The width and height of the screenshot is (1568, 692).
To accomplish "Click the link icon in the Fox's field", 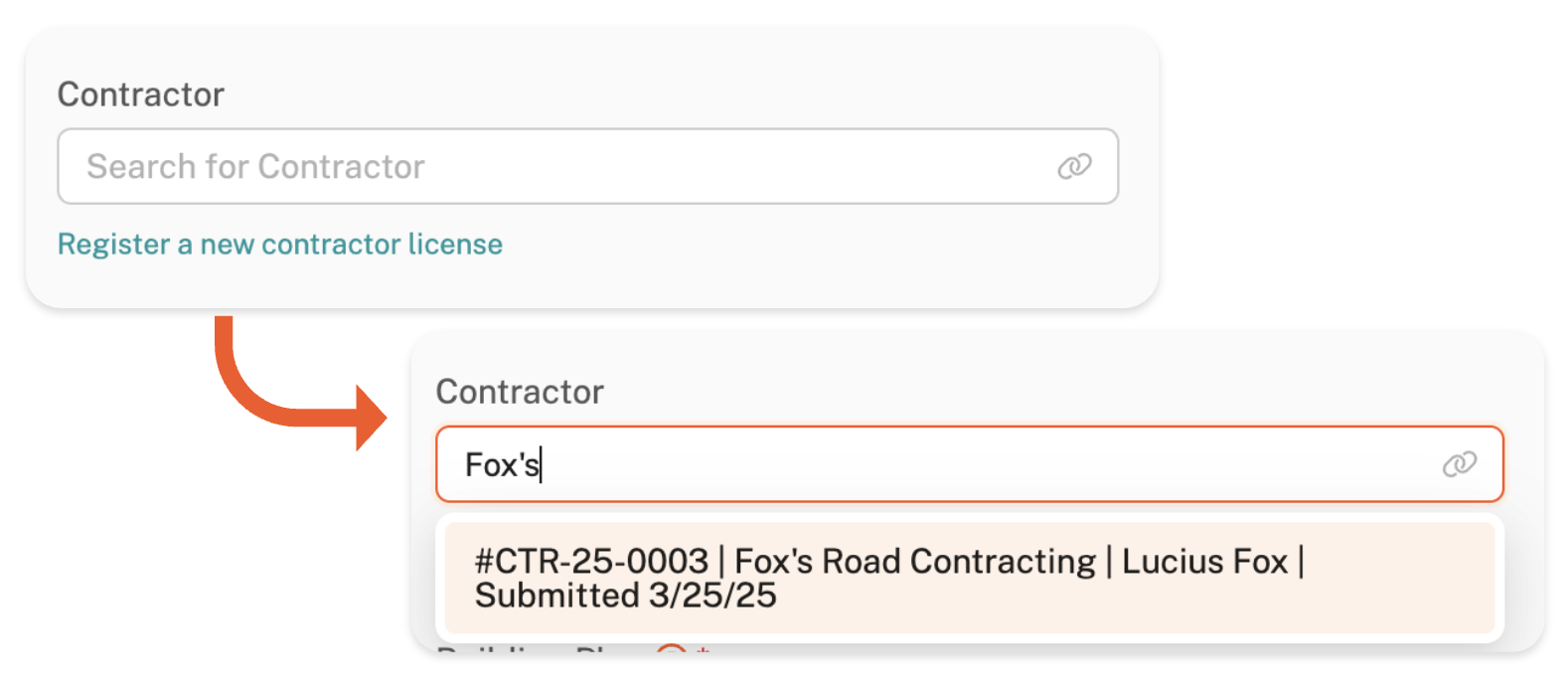I will pos(1459,464).
